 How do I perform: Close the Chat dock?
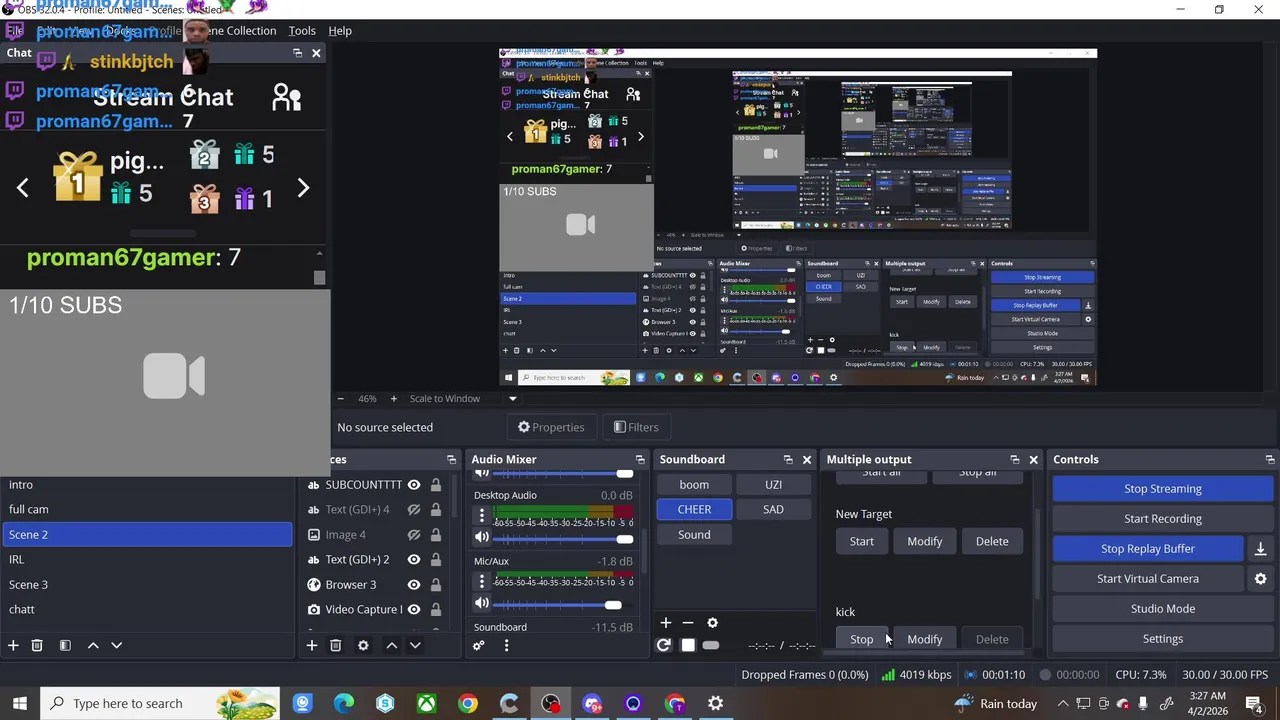(316, 53)
